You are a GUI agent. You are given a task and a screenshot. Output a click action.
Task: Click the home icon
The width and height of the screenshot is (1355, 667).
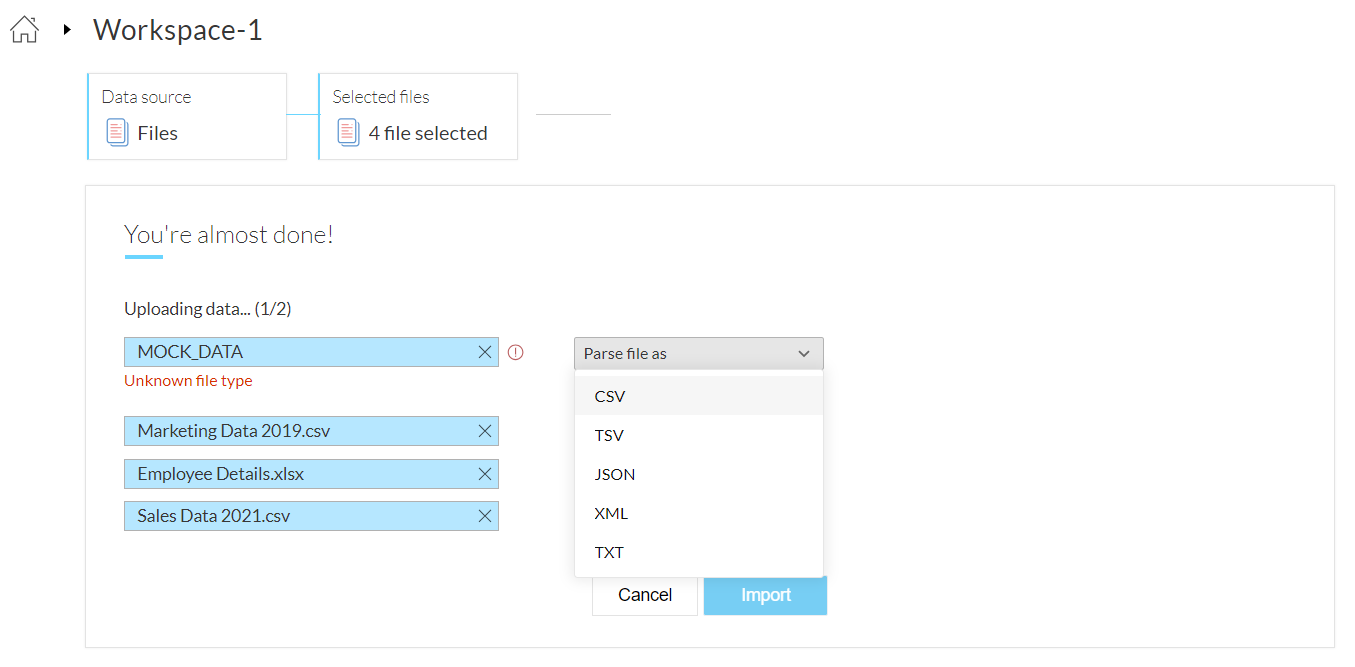(24, 30)
